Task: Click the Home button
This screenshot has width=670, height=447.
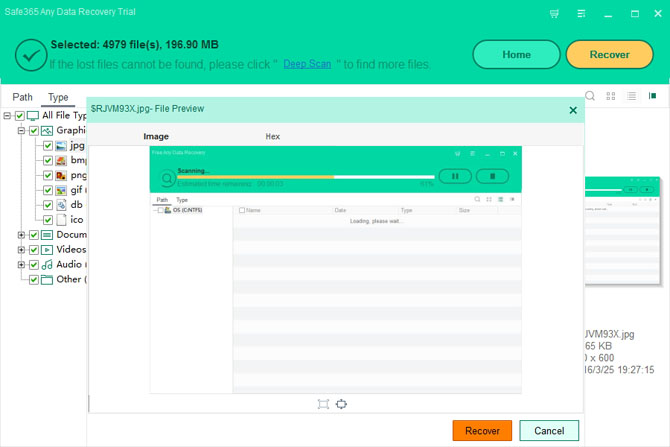Action: coord(516,55)
